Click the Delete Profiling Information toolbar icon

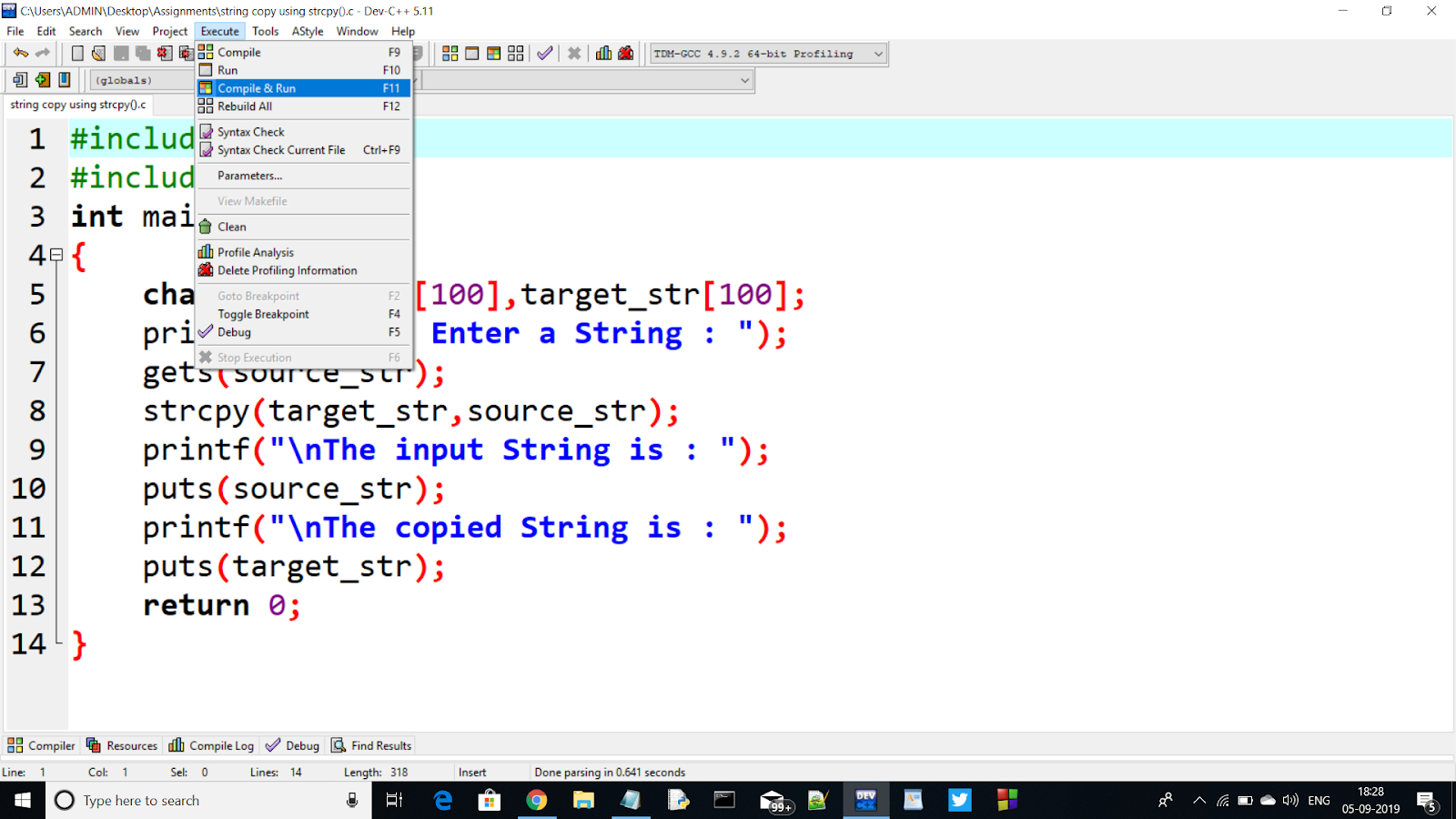coord(625,53)
